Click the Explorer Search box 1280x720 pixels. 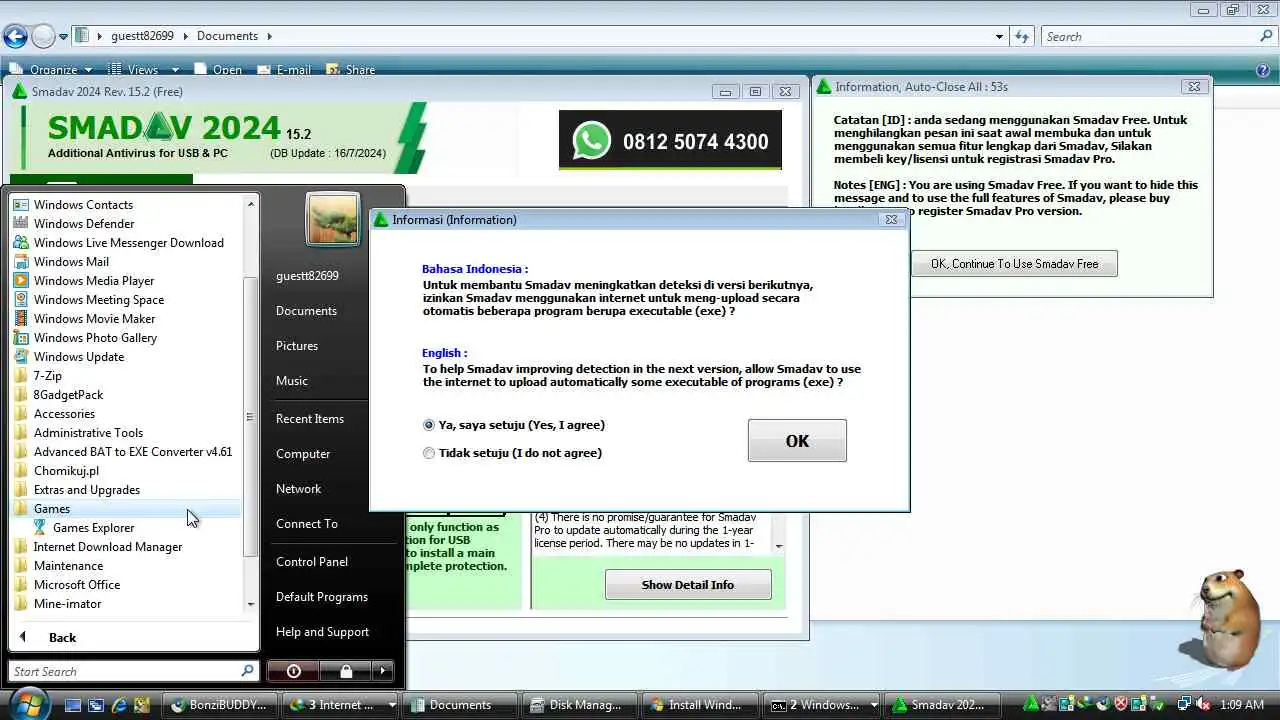(x=1158, y=37)
